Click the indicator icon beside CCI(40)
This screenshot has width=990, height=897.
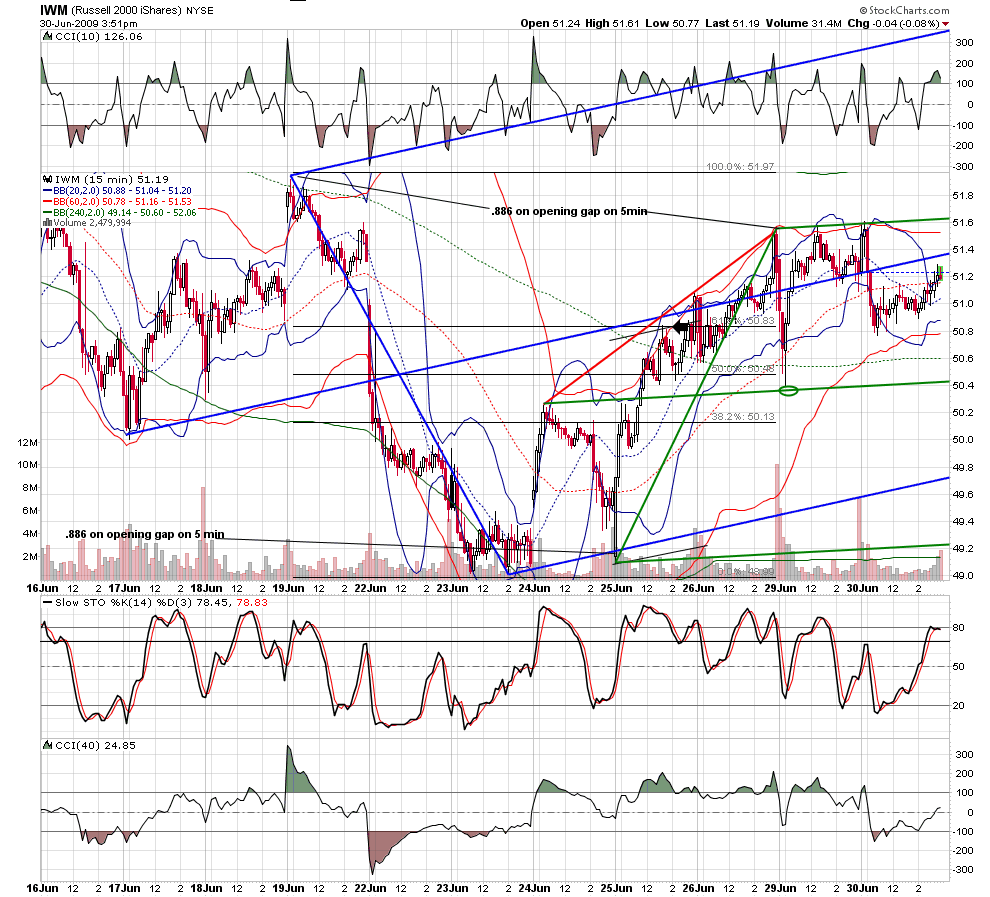click(47, 745)
